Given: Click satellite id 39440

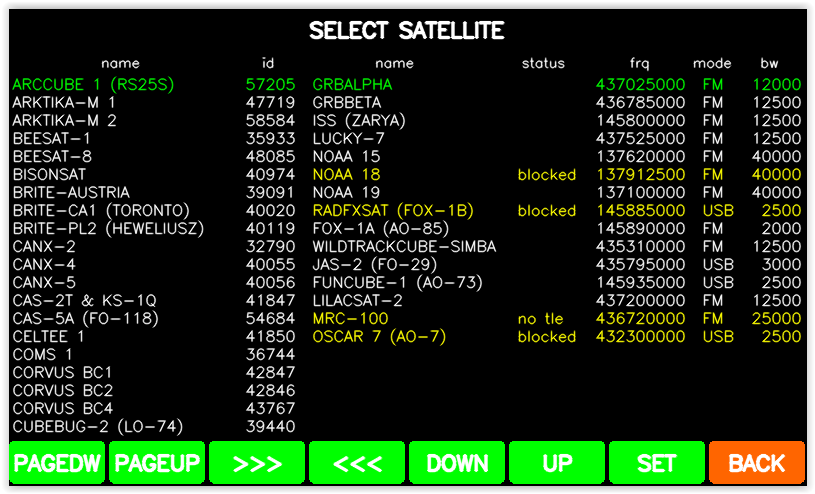Looking at the screenshot, I should [270, 426].
